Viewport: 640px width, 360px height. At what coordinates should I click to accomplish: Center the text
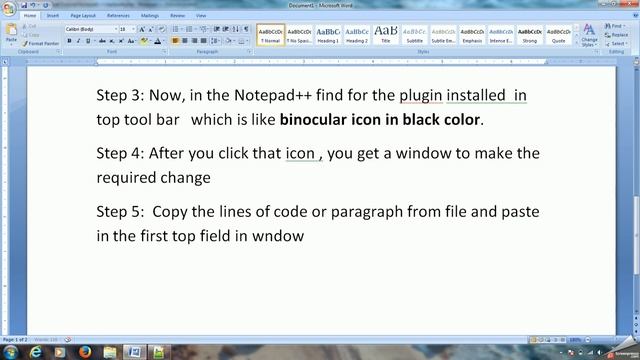185,41
